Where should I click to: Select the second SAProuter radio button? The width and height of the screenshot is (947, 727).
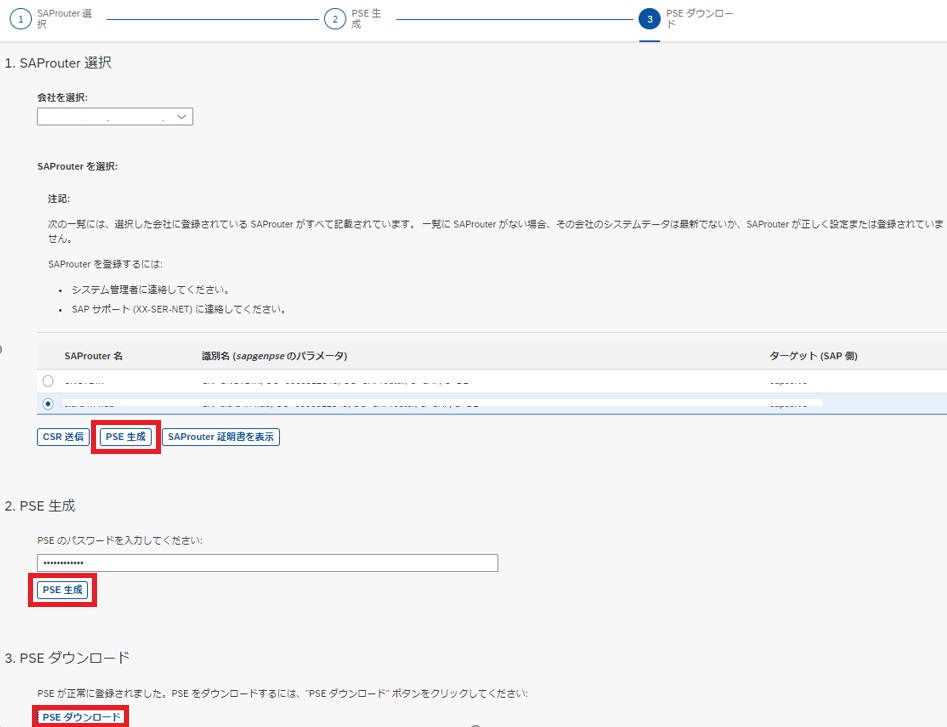pos(48,404)
